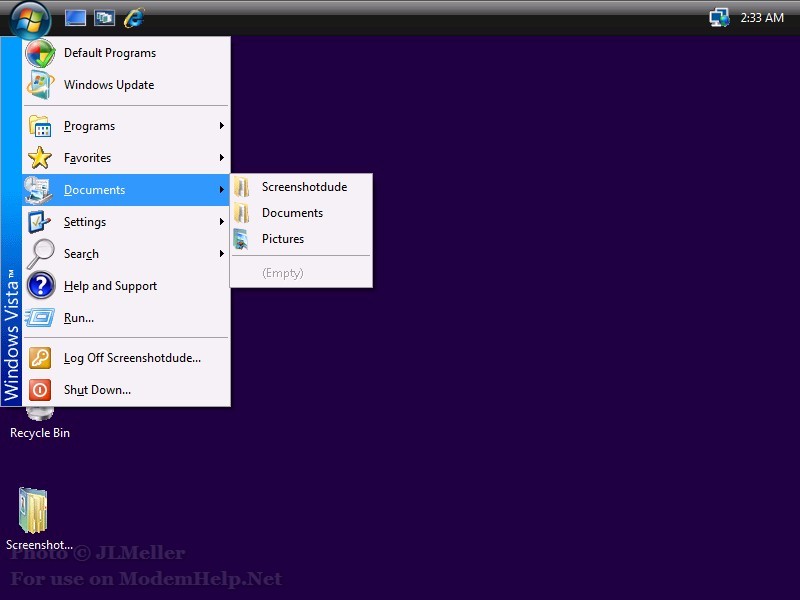
Task: Choose Run... from the Start menu
Action: click(x=126, y=318)
